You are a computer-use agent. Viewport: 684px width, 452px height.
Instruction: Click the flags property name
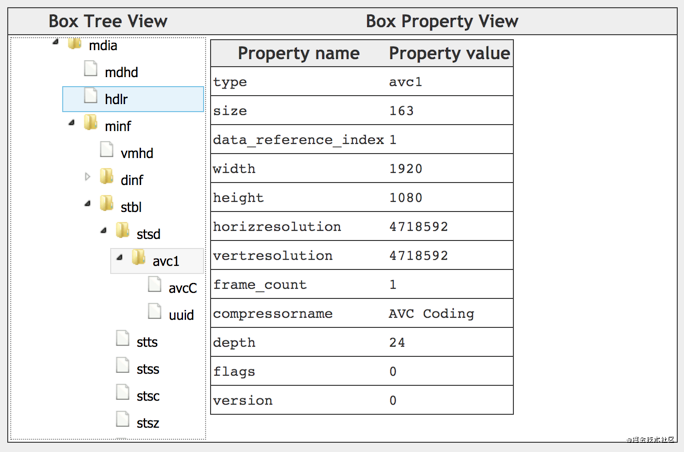[x=234, y=372]
